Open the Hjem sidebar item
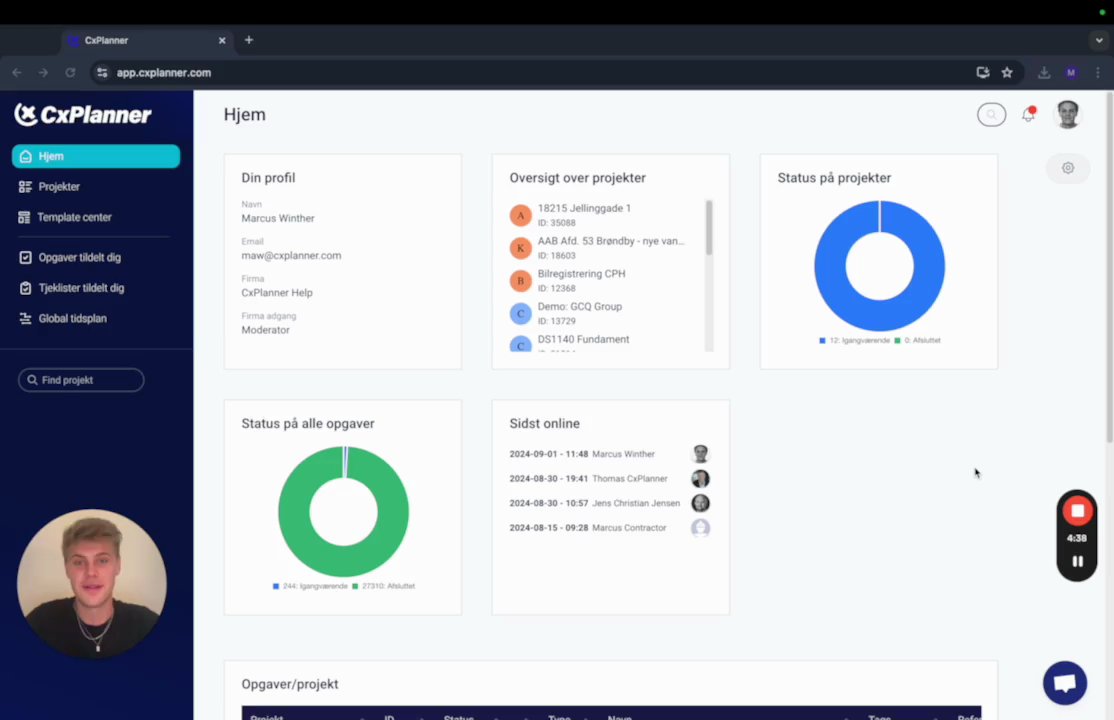The height and width of the screenshot is (720, 1114). (96, 156)
